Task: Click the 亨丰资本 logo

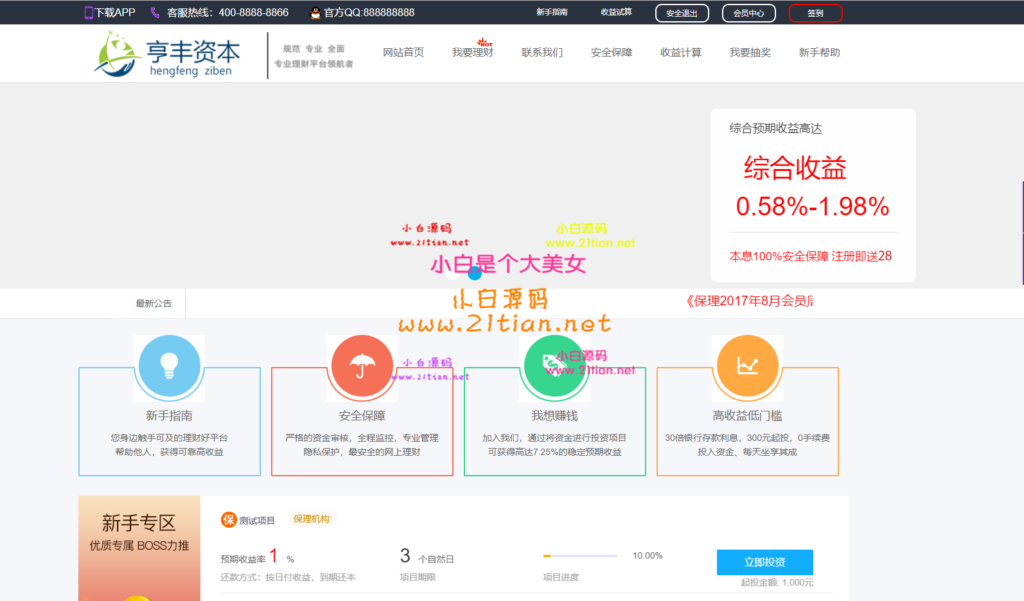Action: pyautogui.click(x=169, y=54)
